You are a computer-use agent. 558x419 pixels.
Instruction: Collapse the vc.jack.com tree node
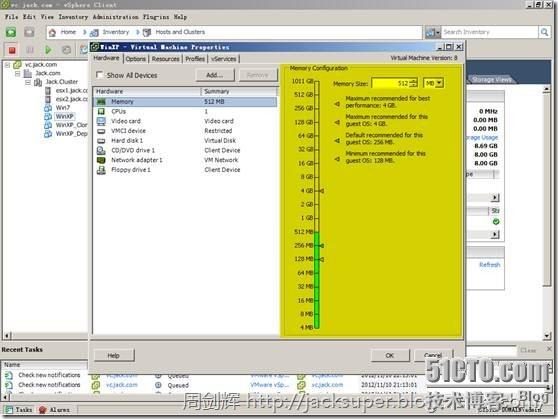7,65
